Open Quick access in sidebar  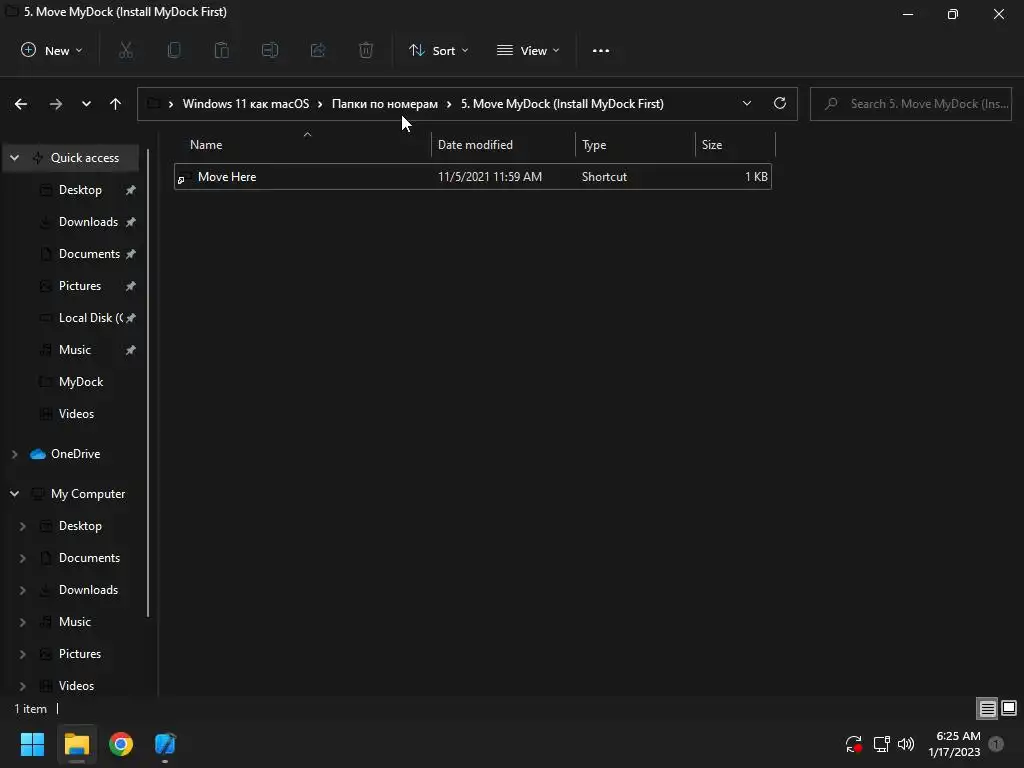(84, 158)
